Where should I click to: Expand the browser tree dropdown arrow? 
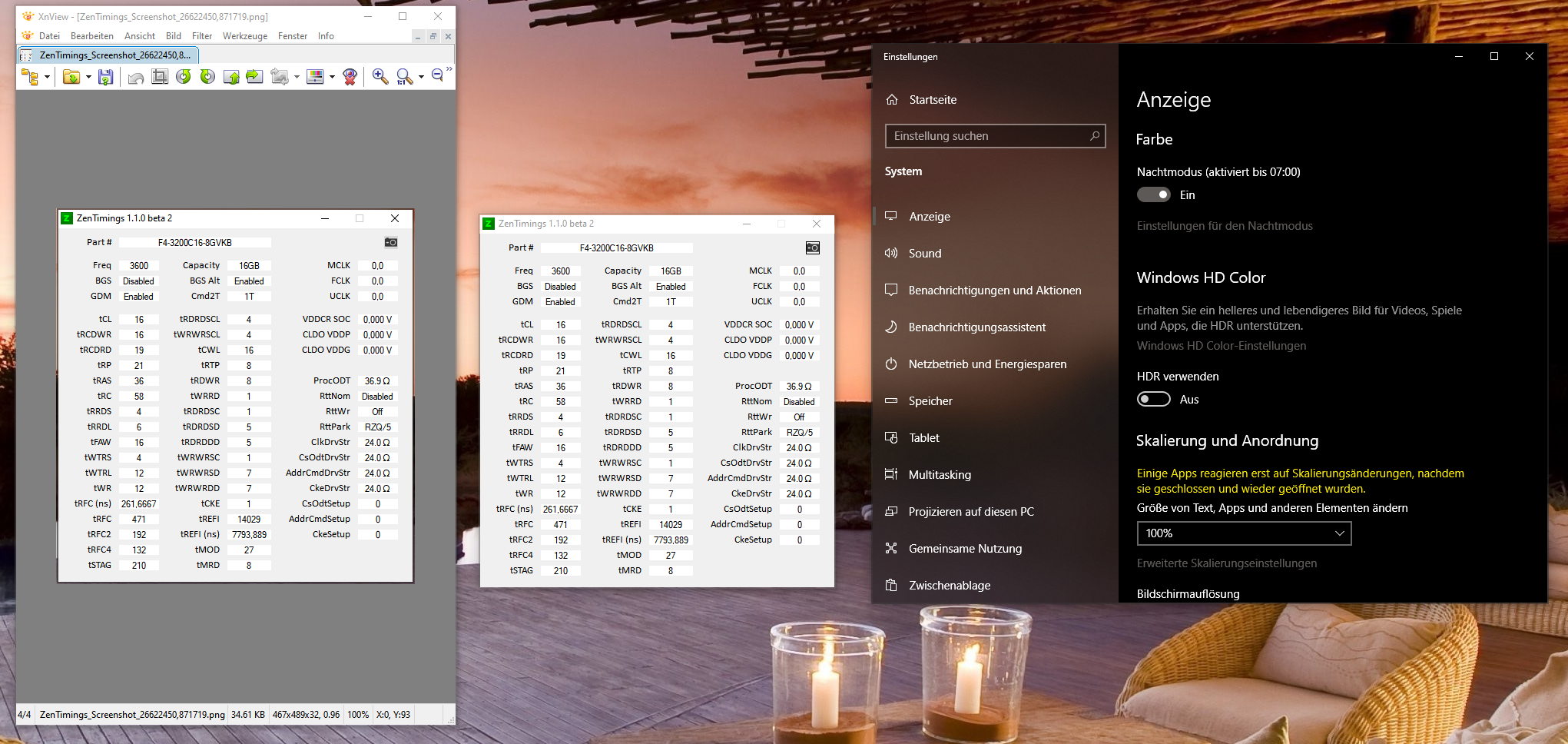tap(47, 77)
